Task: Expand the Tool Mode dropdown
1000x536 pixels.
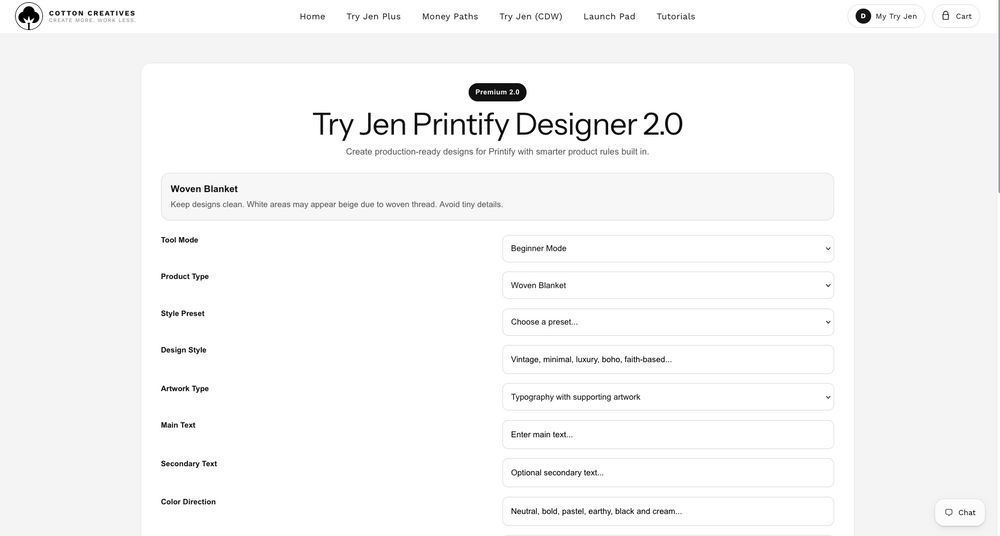Action: pyautogui.click(x=668, y=249)
